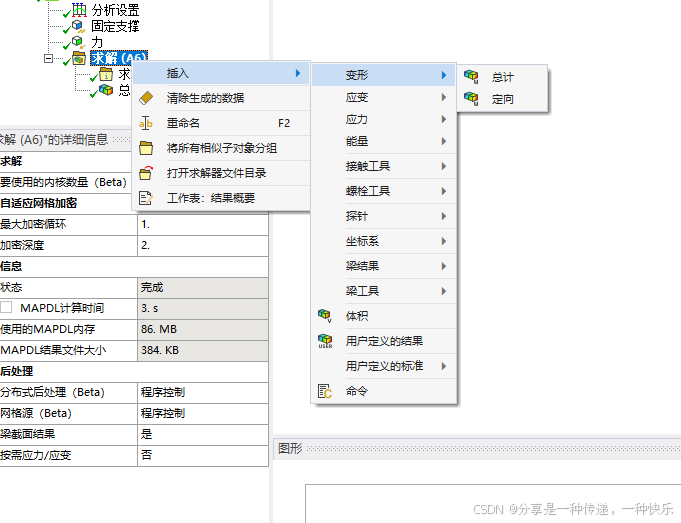The height and width of the screenshot is (523, 681).
Task: Choose 重命名 from the context menu
Action: point(221,123)
